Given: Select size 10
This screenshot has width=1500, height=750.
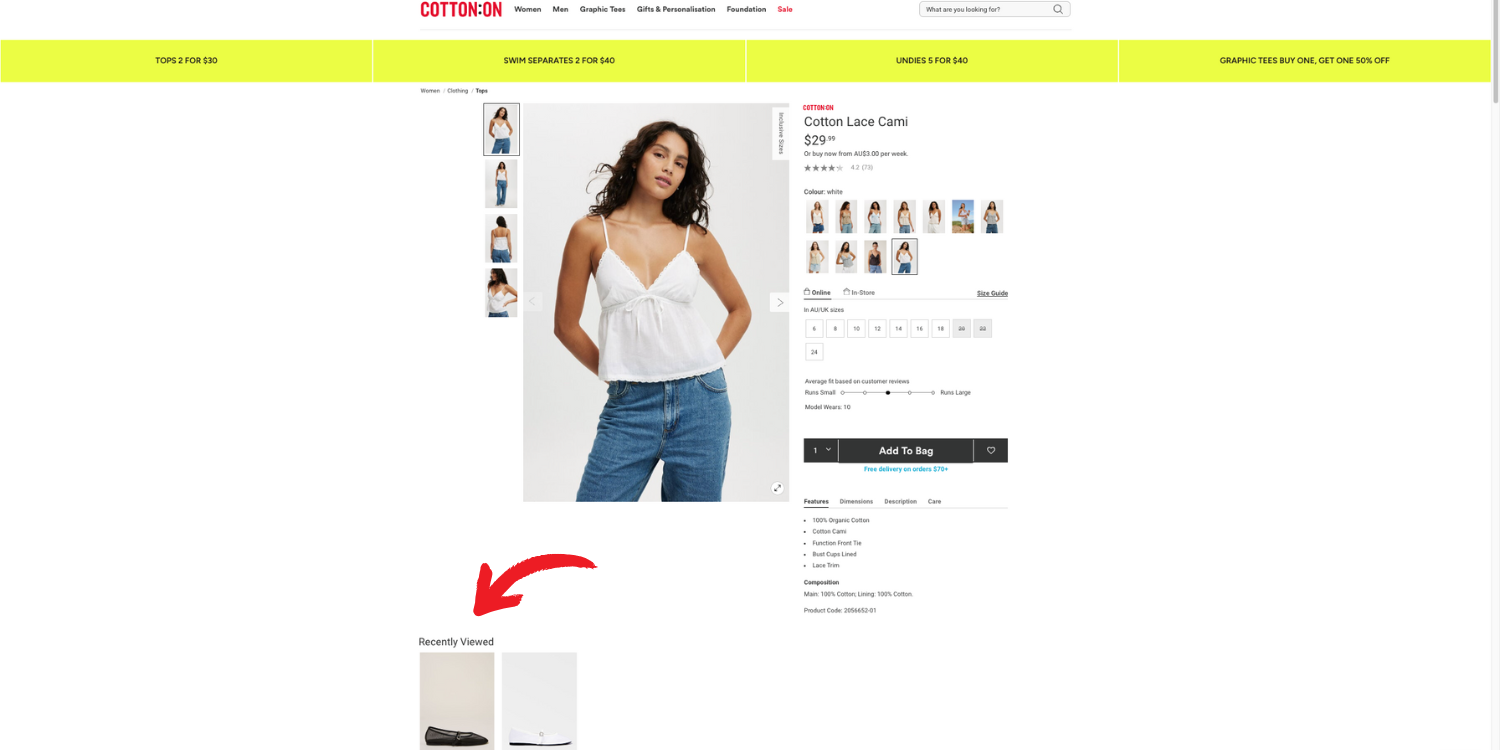Looking at the screenshot, I should pos(856,328).
